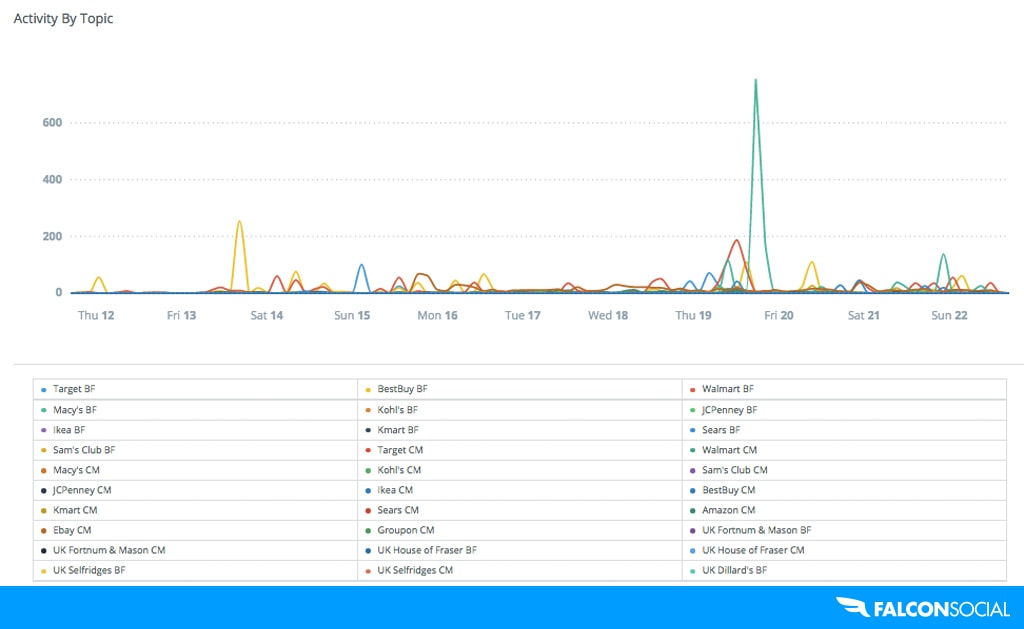The width and height of the screenshot is (1024, 629).
Task: Click the orange dot beside Kohl's BF
Action: coord(368,410)
